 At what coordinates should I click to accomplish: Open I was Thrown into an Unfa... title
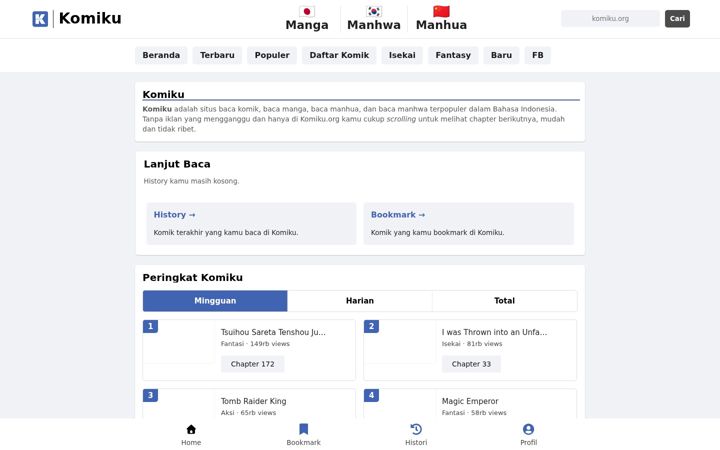click(495, 332)
